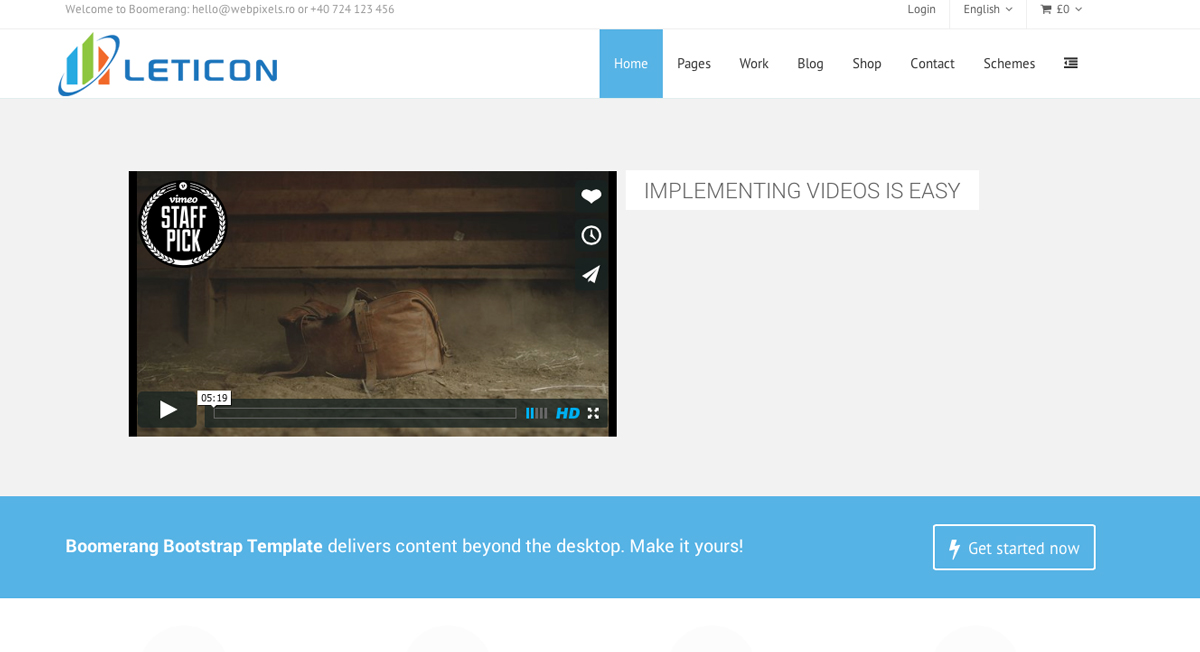This screenshot has width=1200, height=652.
Task: Play the Vimeo video
Action: coord(168,409)
